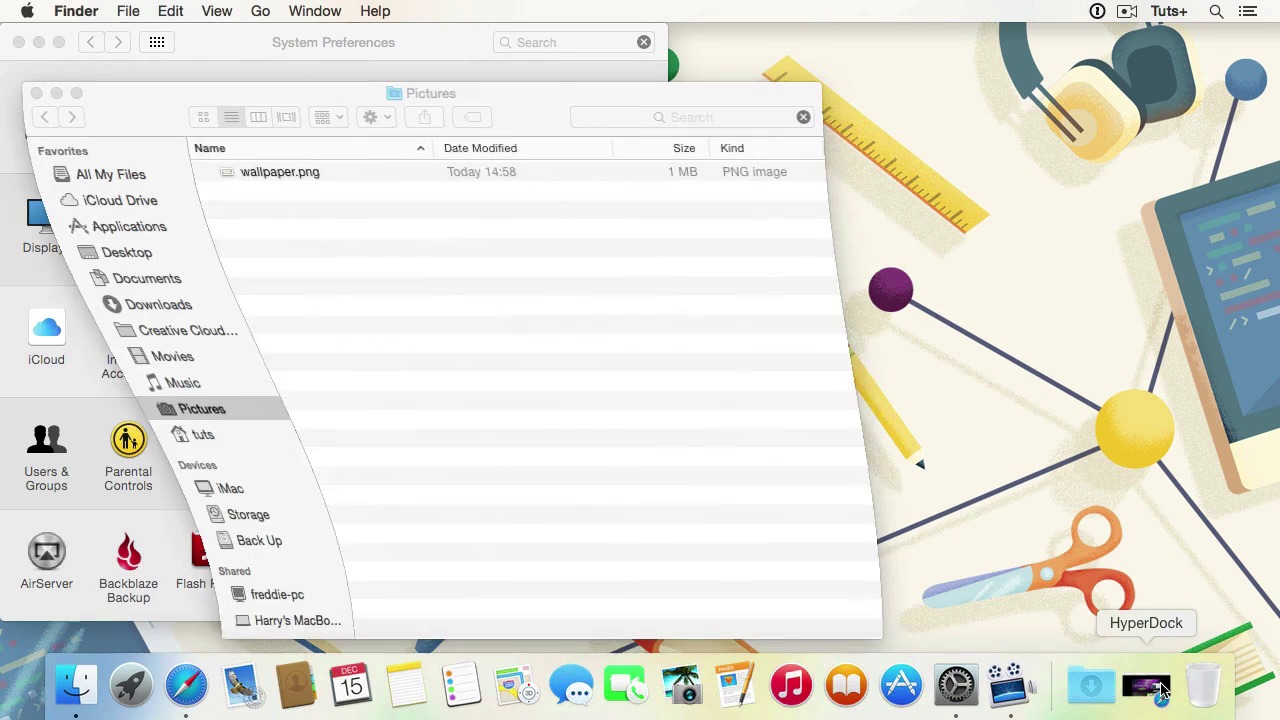Open freddie-pc shared computer
Screen dimensions: 1280x720
coord(266,594)
